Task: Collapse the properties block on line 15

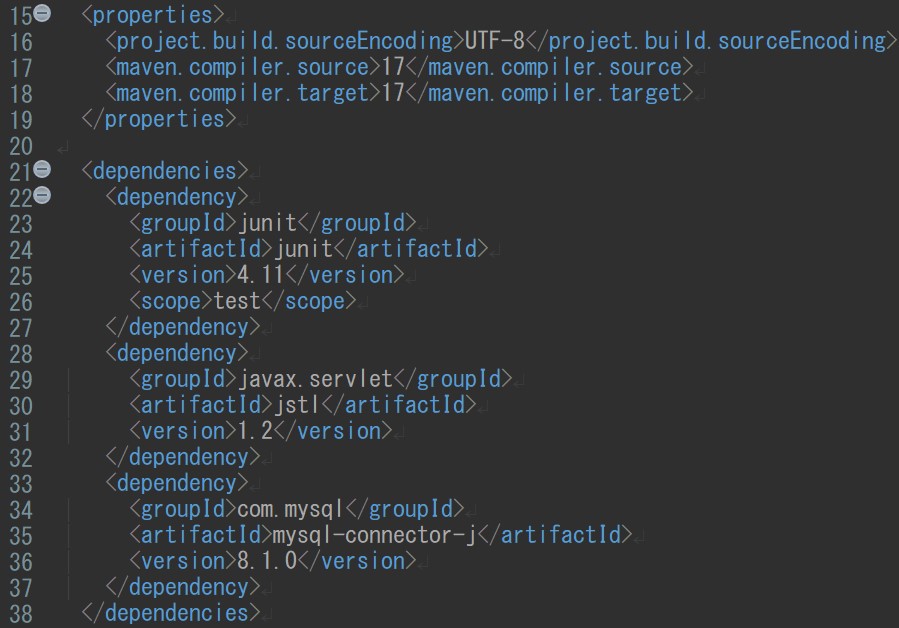Action: (x=42, y=13)
